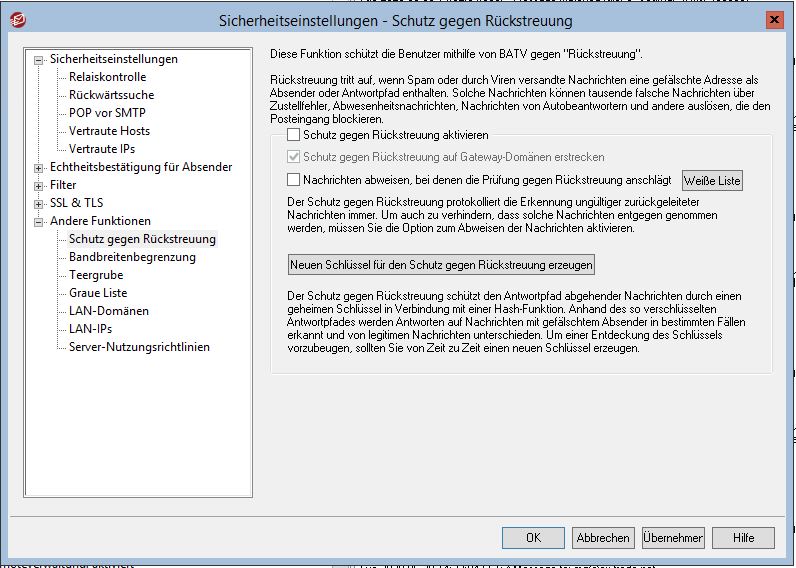
Task: Enable 'Schutz gegen Rückstreuung aktivieren' checkbox
Action: pyautogui.click(x=293, y=134)
